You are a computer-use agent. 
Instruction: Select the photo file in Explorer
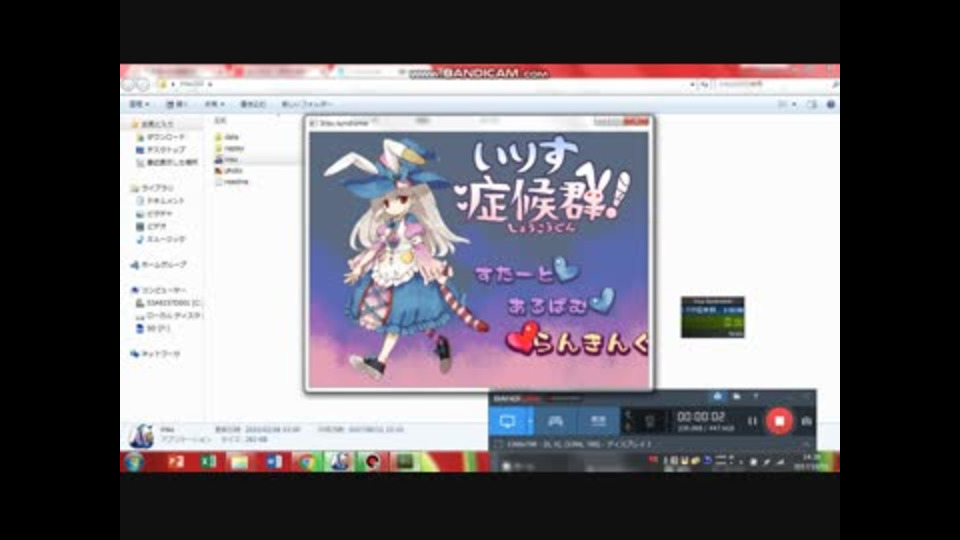point(229,170)
